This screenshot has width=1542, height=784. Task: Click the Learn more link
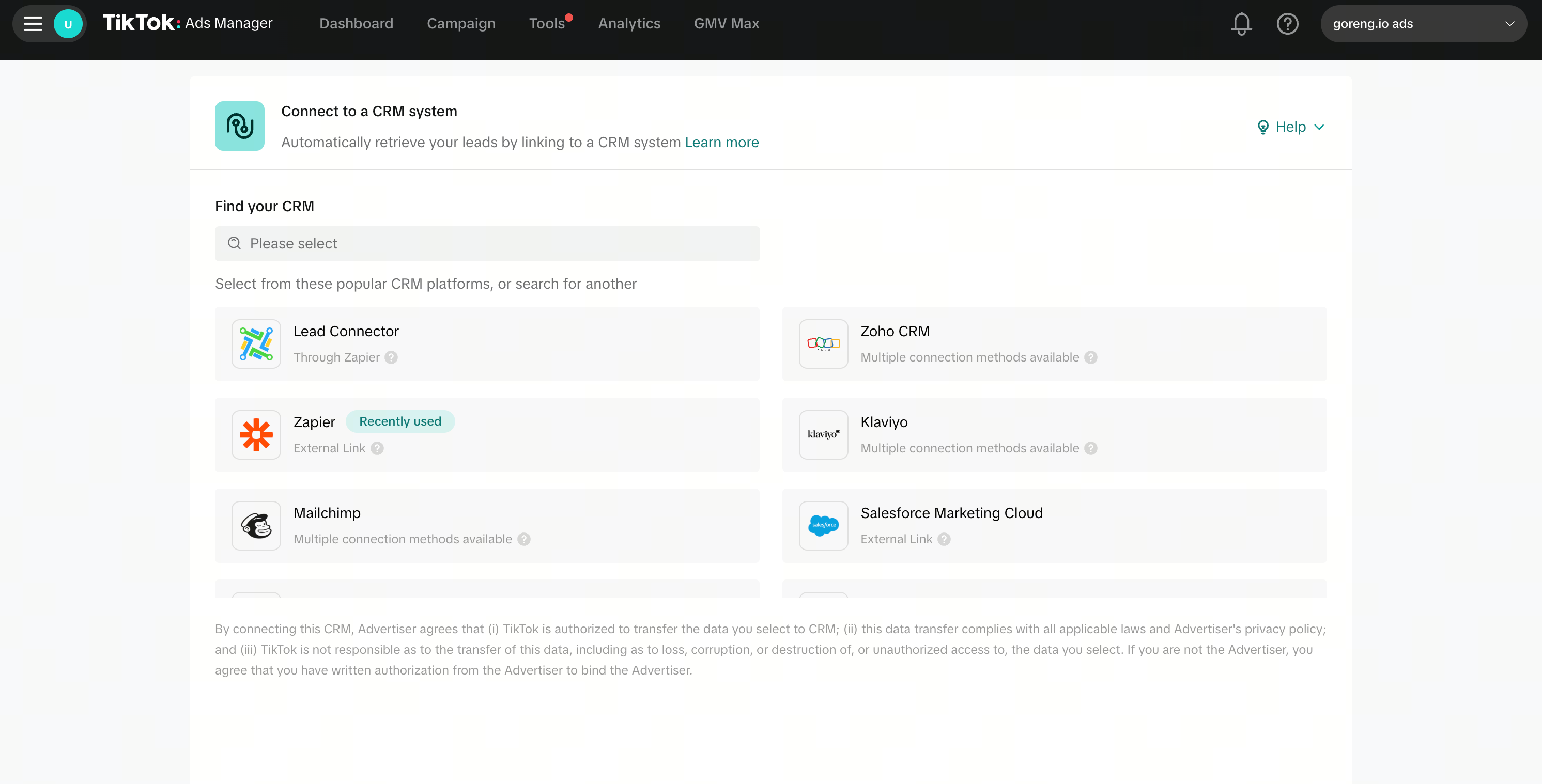(721, 143)
